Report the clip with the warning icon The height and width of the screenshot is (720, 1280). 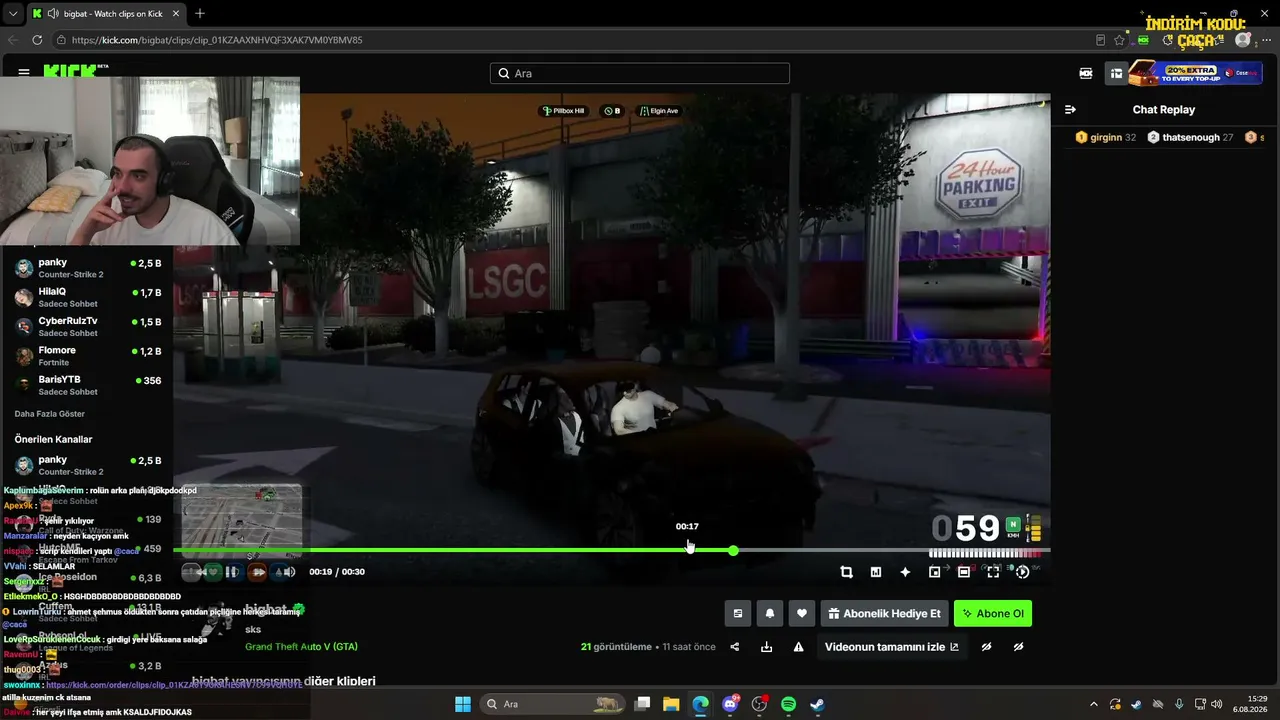pyautogui.click(x=799, y=647)
